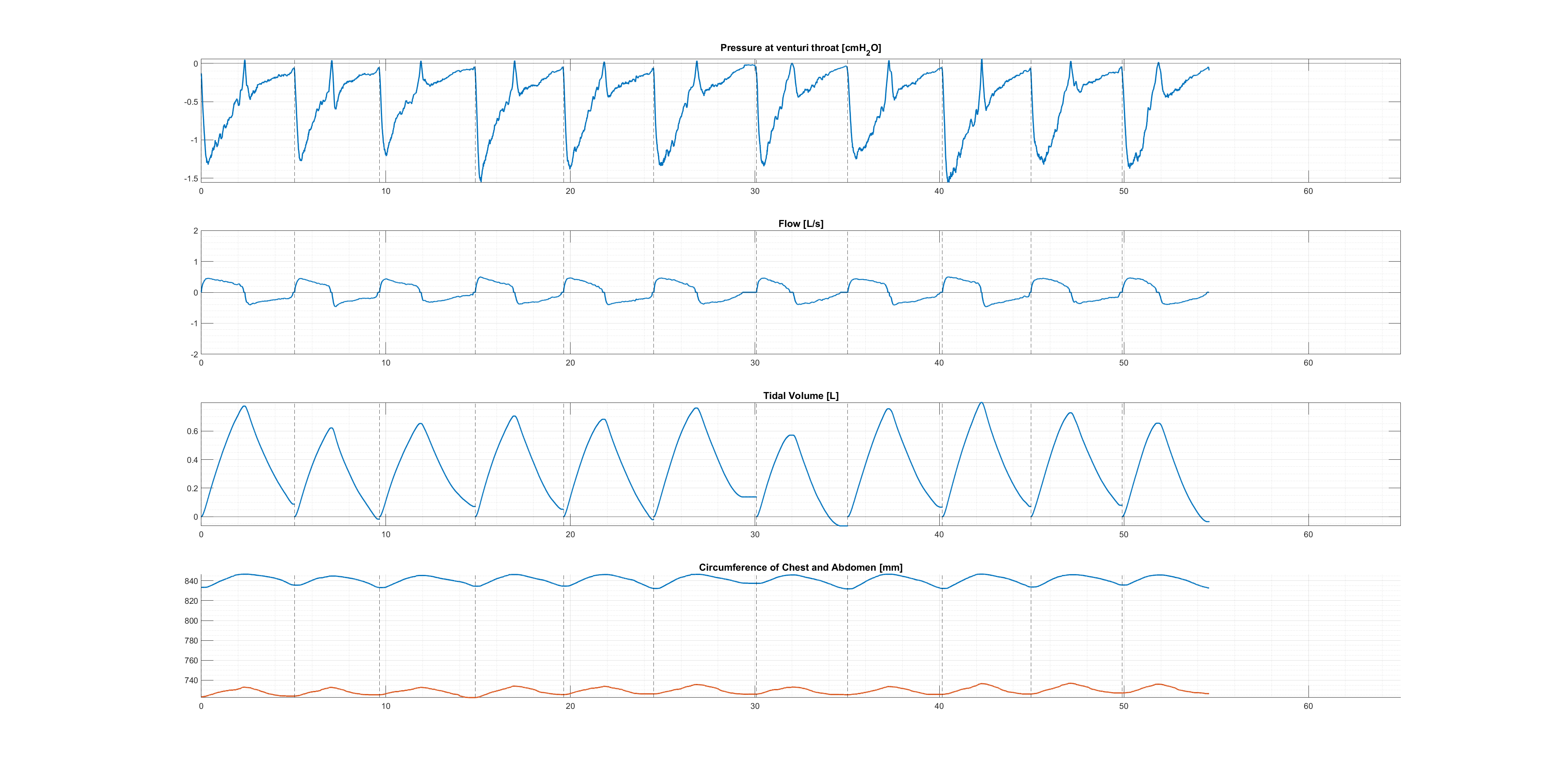The image size is (1548, 784).
Task: Click the y-axis tick label -2 on the Flow plot
Action: tap(194, 355)
